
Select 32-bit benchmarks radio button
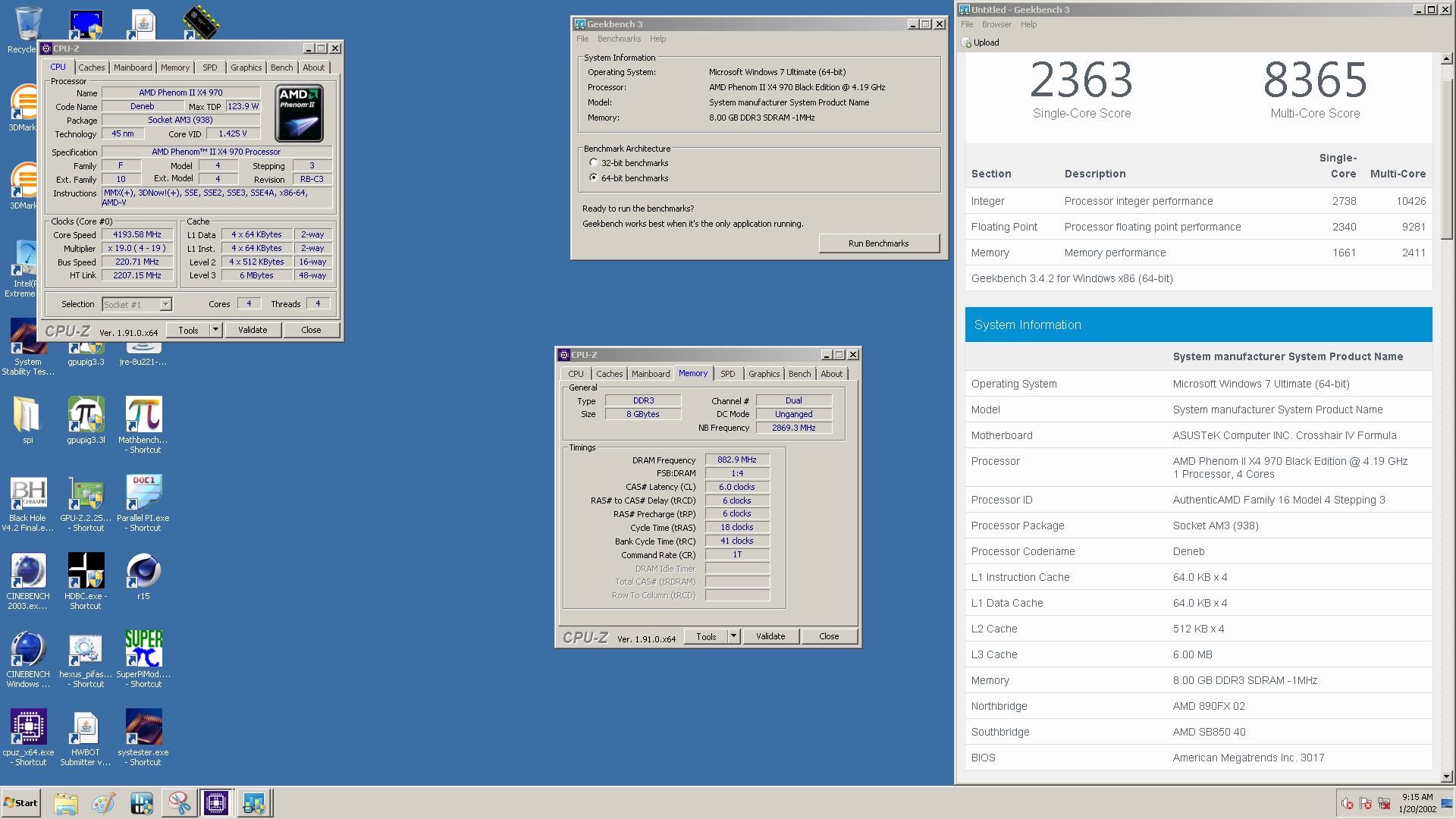click(594, 163)
